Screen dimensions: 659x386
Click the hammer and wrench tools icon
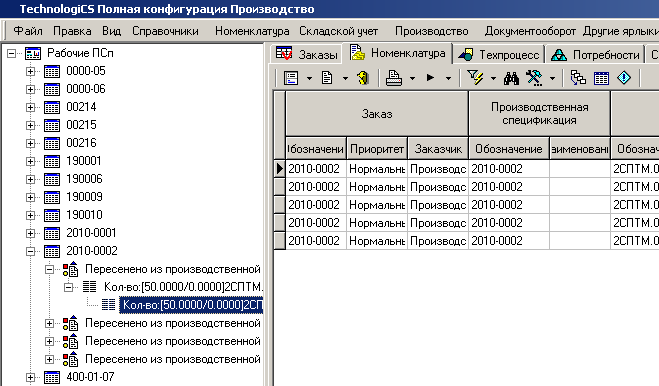(534, 78)
